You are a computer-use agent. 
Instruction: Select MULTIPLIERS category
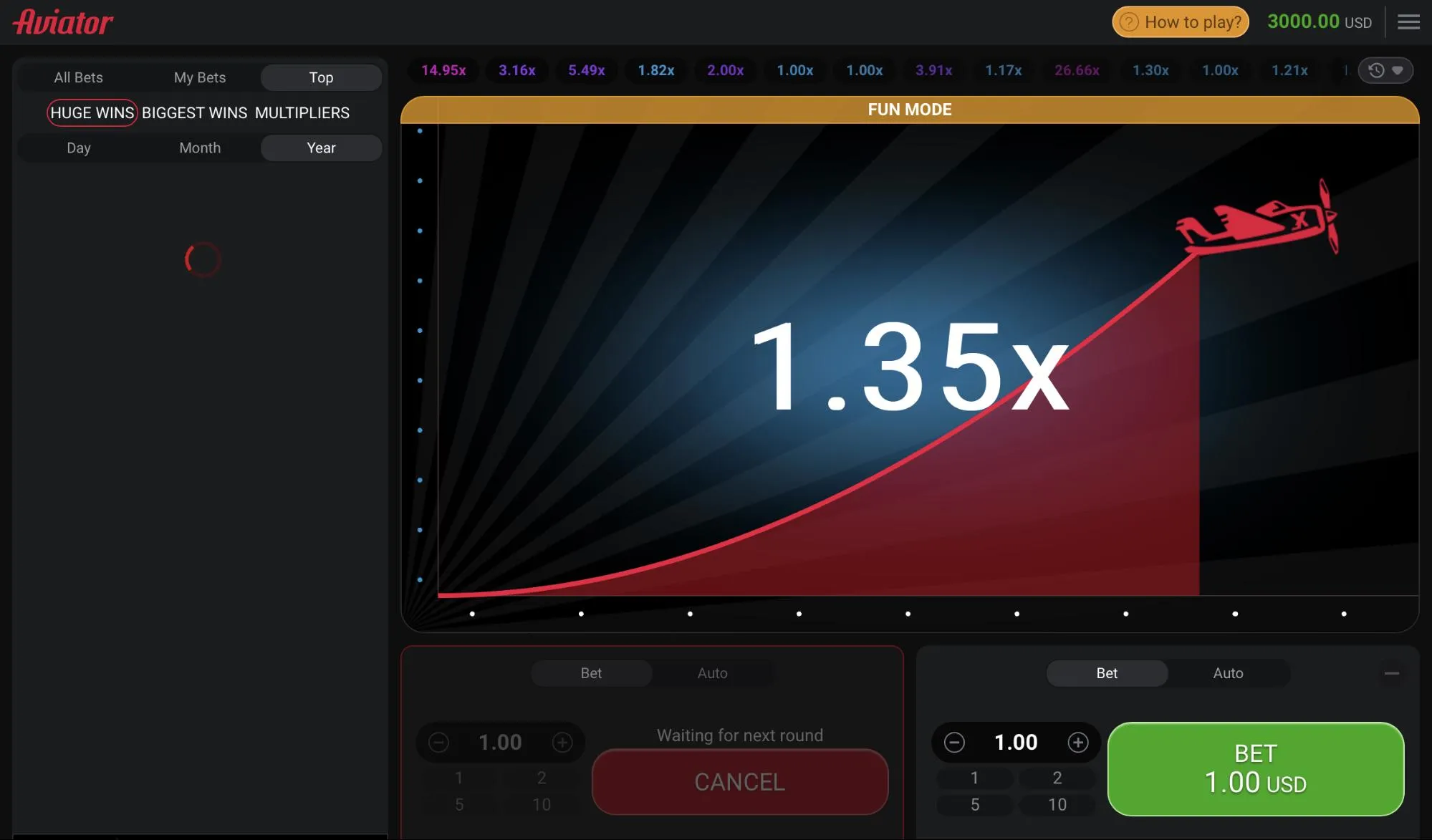[302, 113]
